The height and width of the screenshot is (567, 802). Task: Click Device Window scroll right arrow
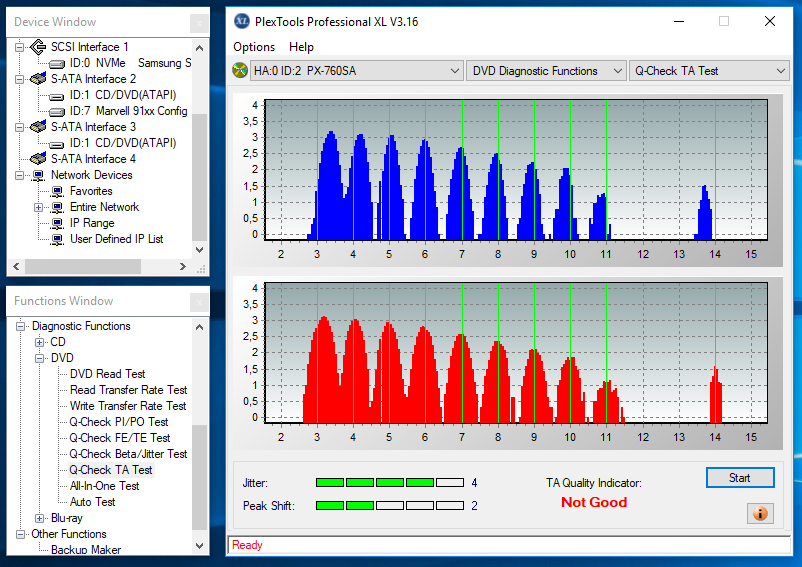(x=183, y=266)
